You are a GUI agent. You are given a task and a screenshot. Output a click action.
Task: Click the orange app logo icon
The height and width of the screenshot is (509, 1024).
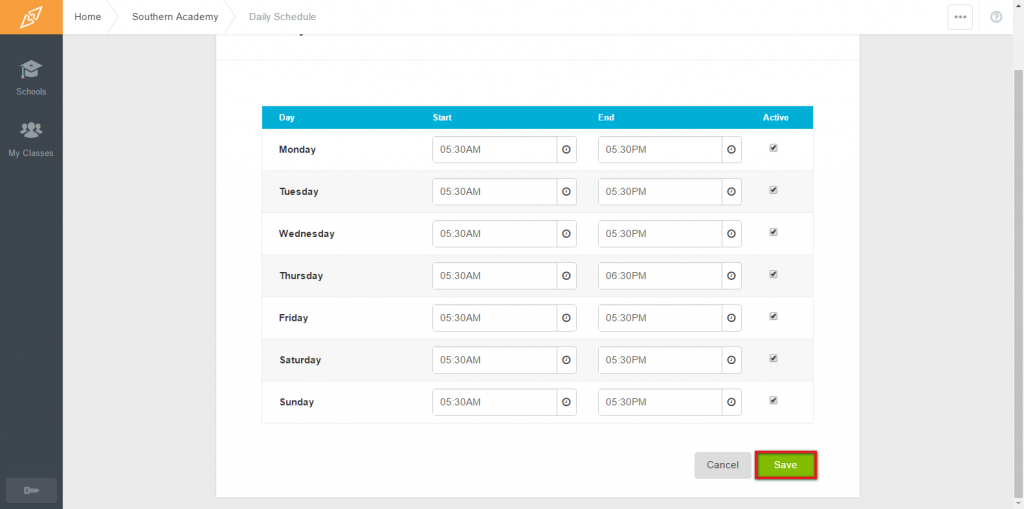tap(31, 17)
